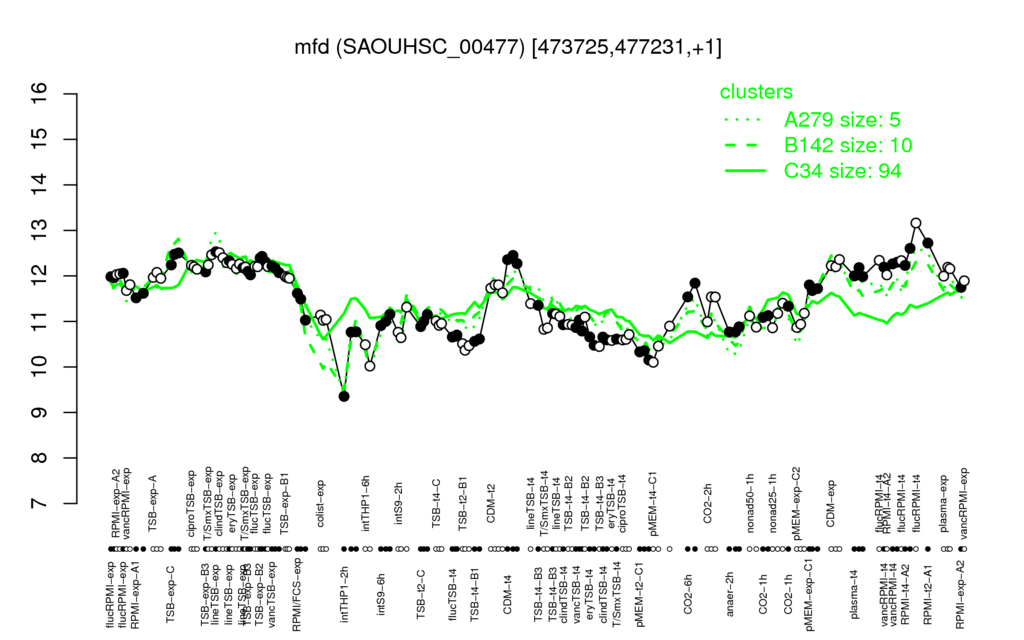
Task: Select legend entry A279 size: 5
Action: click(x=842, y=120)
